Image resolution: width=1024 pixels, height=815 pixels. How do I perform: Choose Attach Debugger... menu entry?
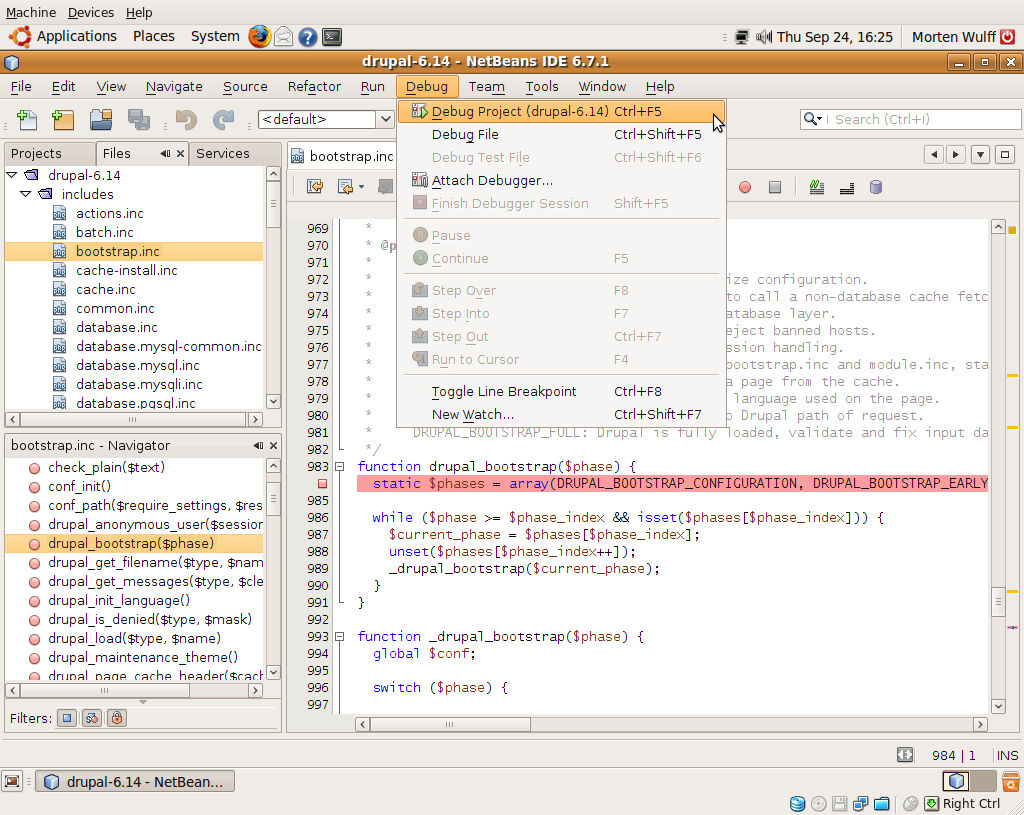coord(561,180)
